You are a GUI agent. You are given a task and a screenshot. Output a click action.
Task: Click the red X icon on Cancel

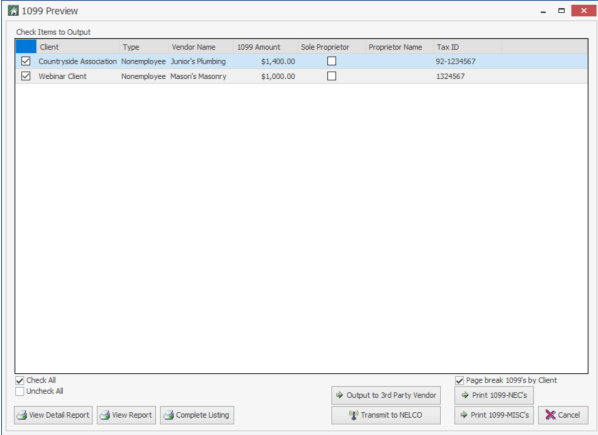click(550, 415)
